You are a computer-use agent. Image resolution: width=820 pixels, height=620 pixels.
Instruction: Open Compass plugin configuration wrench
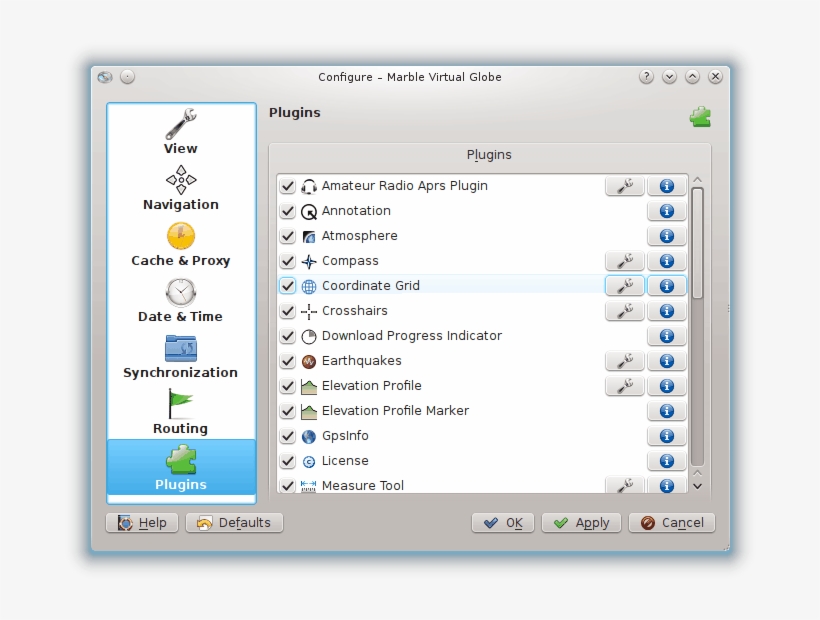[624, 260]
